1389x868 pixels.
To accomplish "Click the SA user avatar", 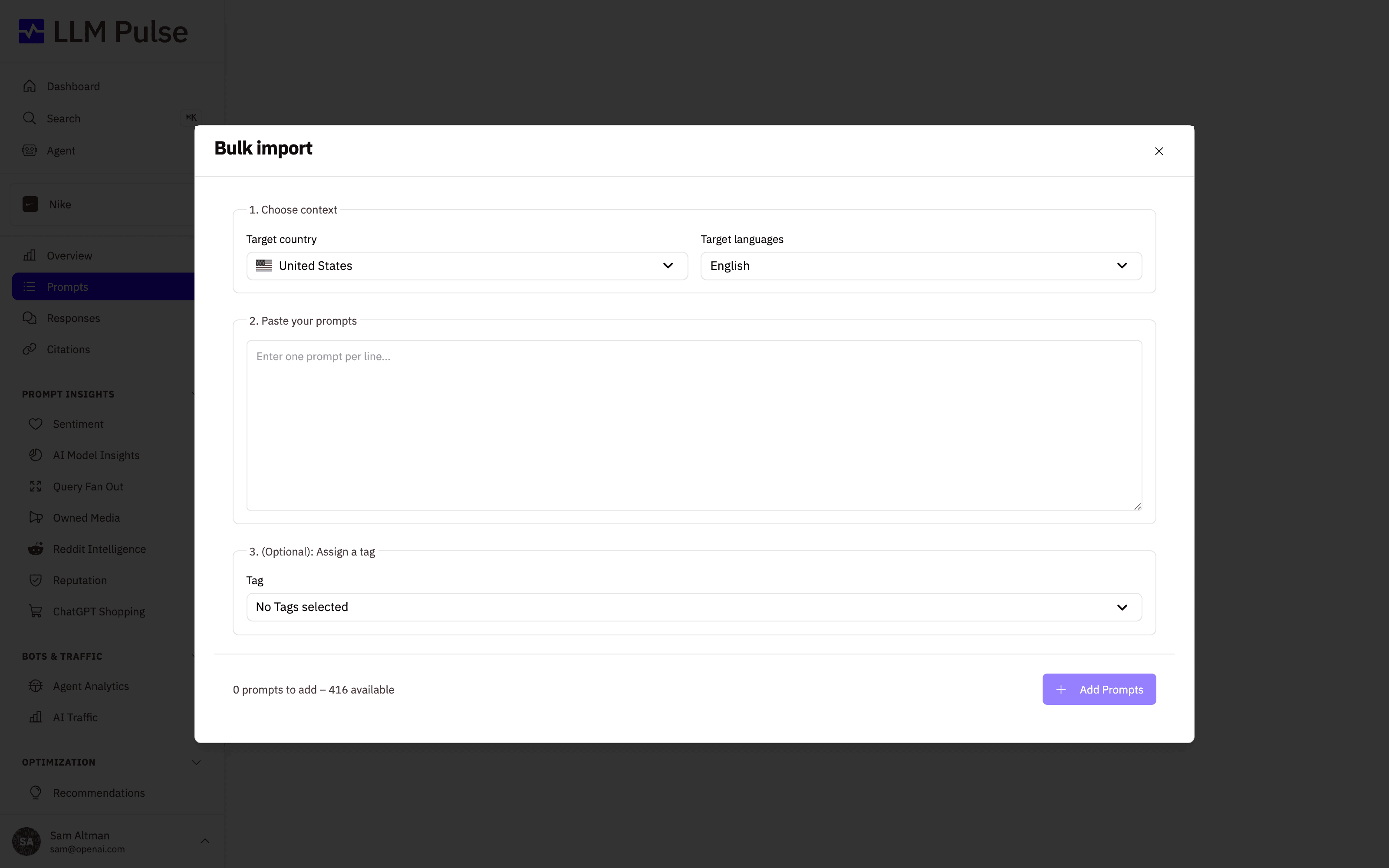I will click(x=26, y=842).
